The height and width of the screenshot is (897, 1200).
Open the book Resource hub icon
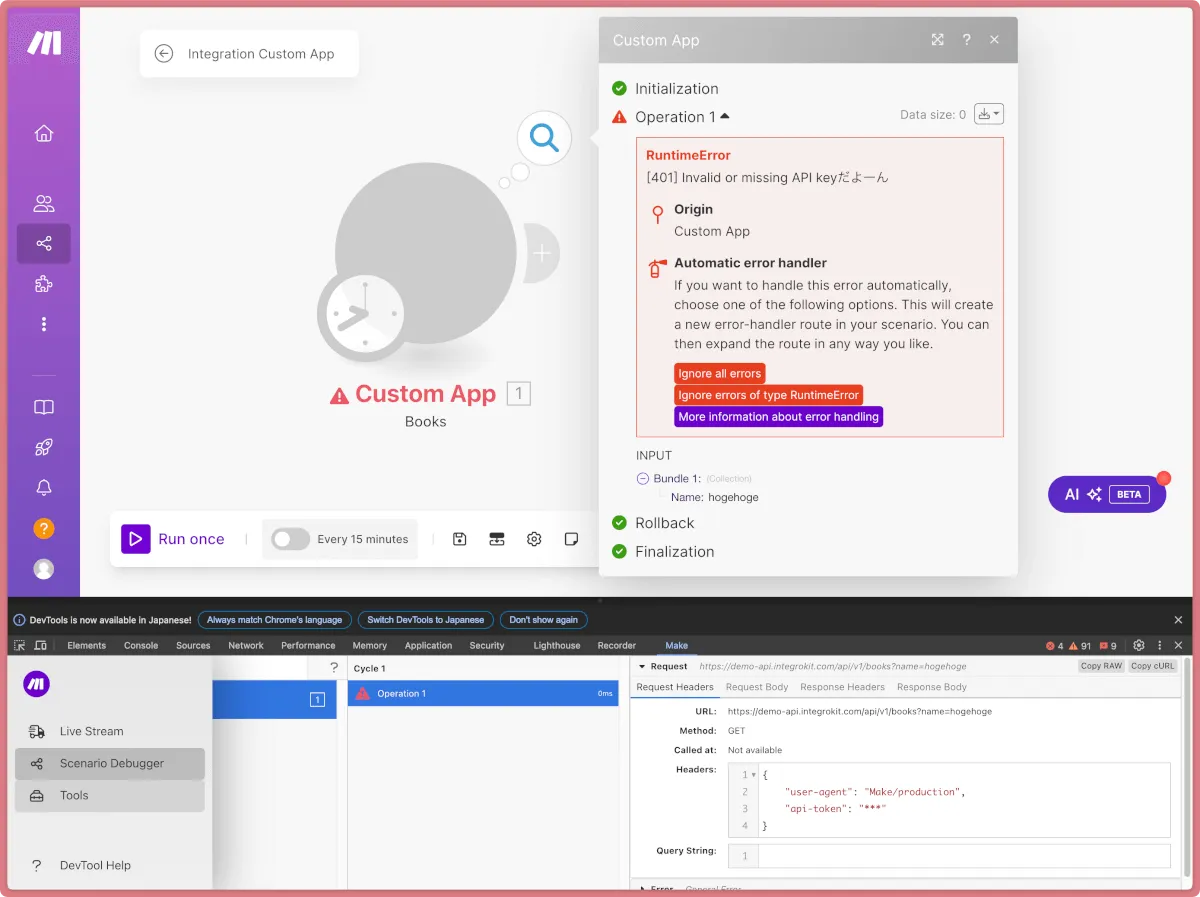(44, 407)
